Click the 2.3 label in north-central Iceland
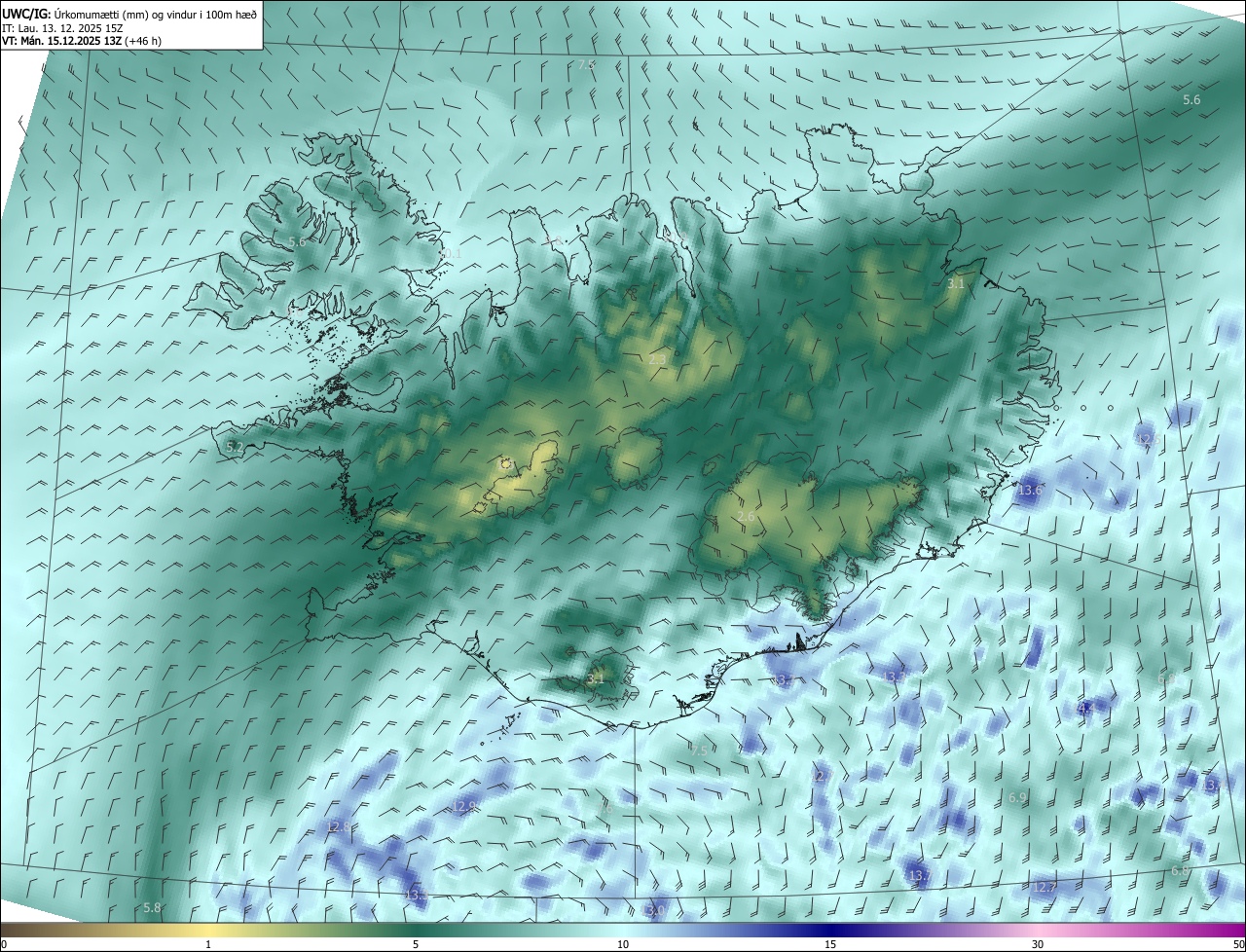Viewport: 1246px width, 952px height. point(657,360)
